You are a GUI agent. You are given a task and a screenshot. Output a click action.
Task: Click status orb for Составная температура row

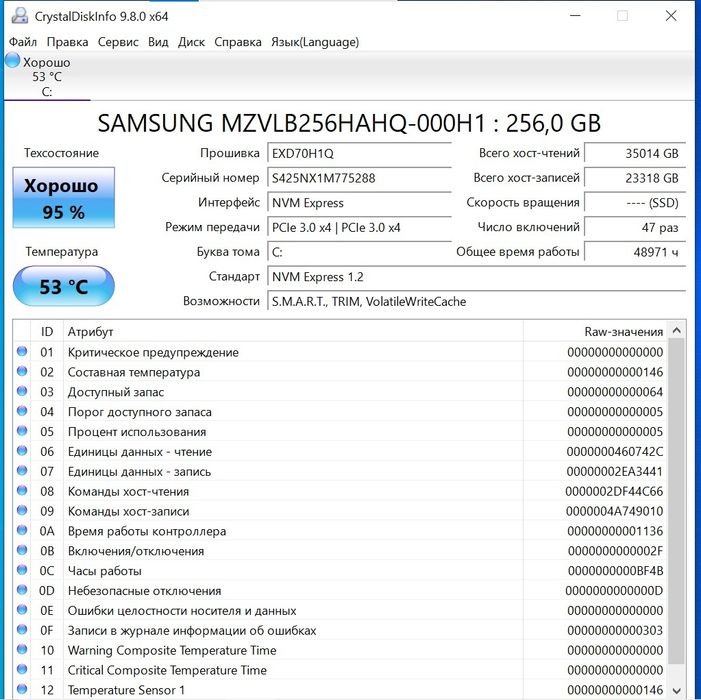(x=22, y=371)
